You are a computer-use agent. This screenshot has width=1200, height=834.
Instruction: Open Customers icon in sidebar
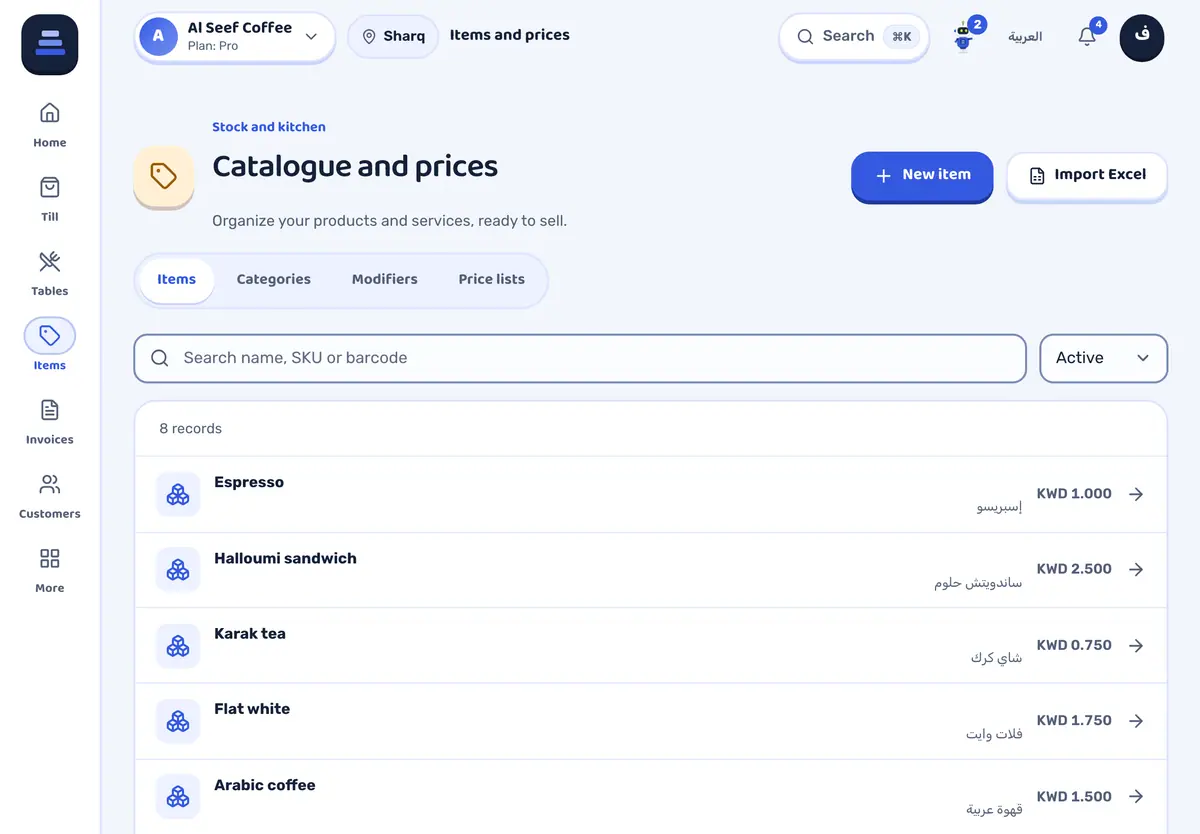49,484
